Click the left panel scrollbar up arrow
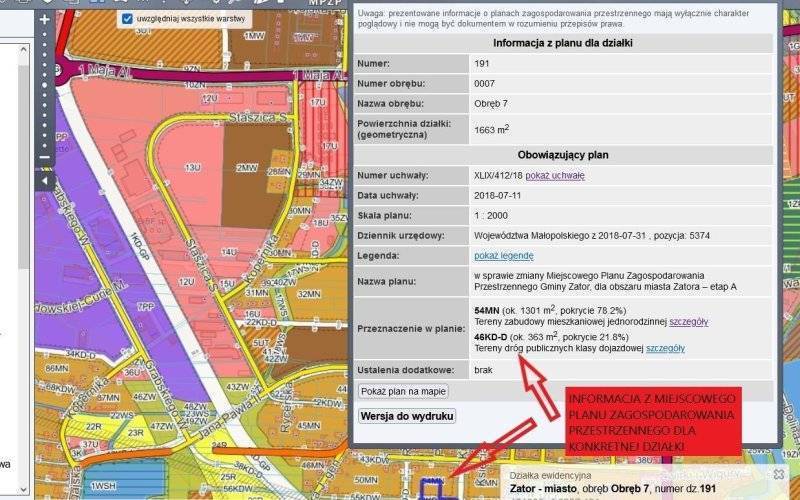The width and height of the screenshot is (800, 500). (x=23, y=50)
